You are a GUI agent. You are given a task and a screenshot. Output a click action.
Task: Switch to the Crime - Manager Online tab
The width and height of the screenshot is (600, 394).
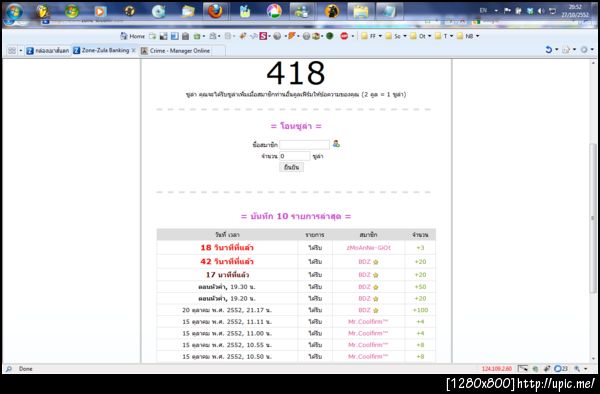click(176, 50)
